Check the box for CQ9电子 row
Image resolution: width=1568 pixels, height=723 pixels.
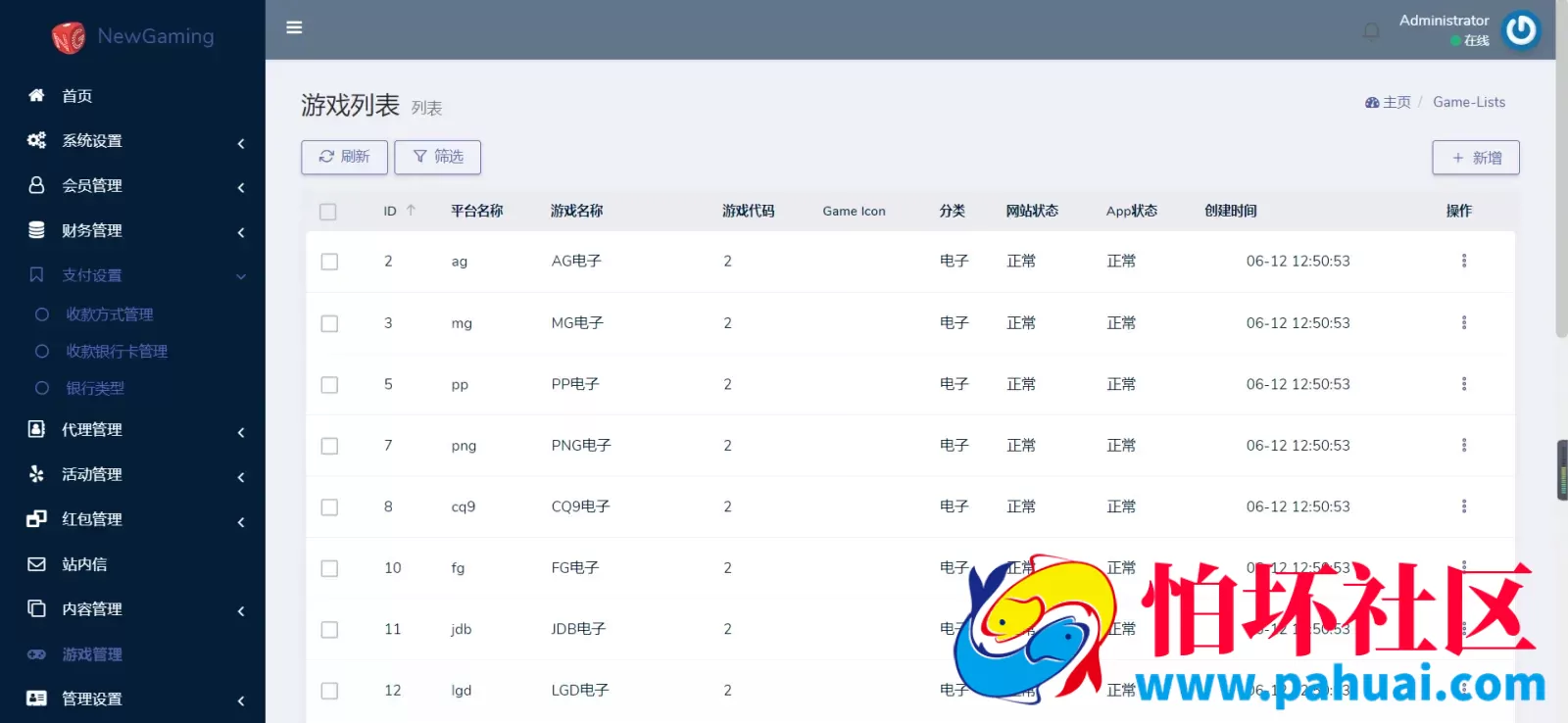[329, 507]
